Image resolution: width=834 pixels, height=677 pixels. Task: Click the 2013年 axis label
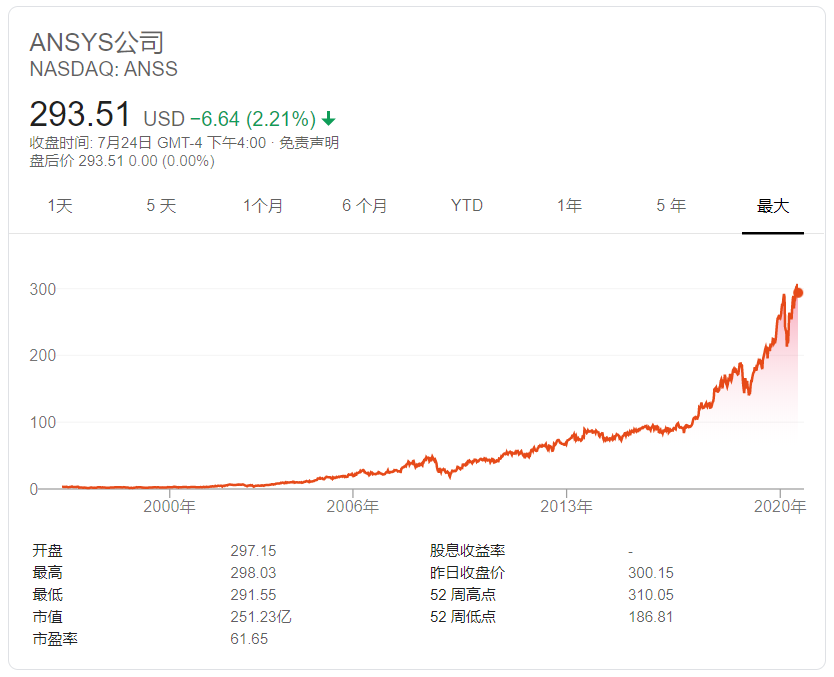coord(566,506)
